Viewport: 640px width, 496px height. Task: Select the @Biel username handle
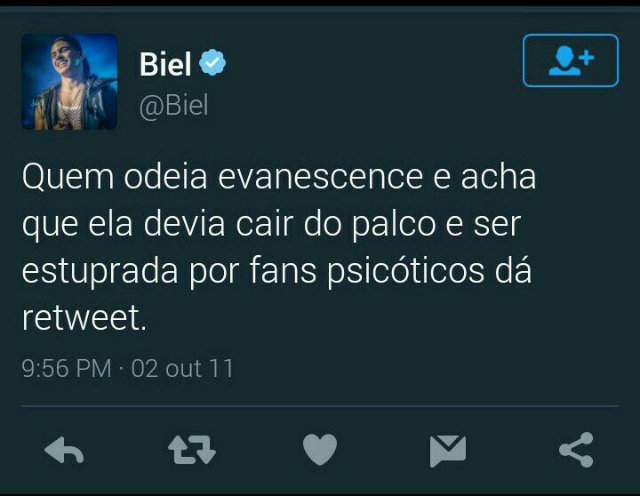[174, 106]
